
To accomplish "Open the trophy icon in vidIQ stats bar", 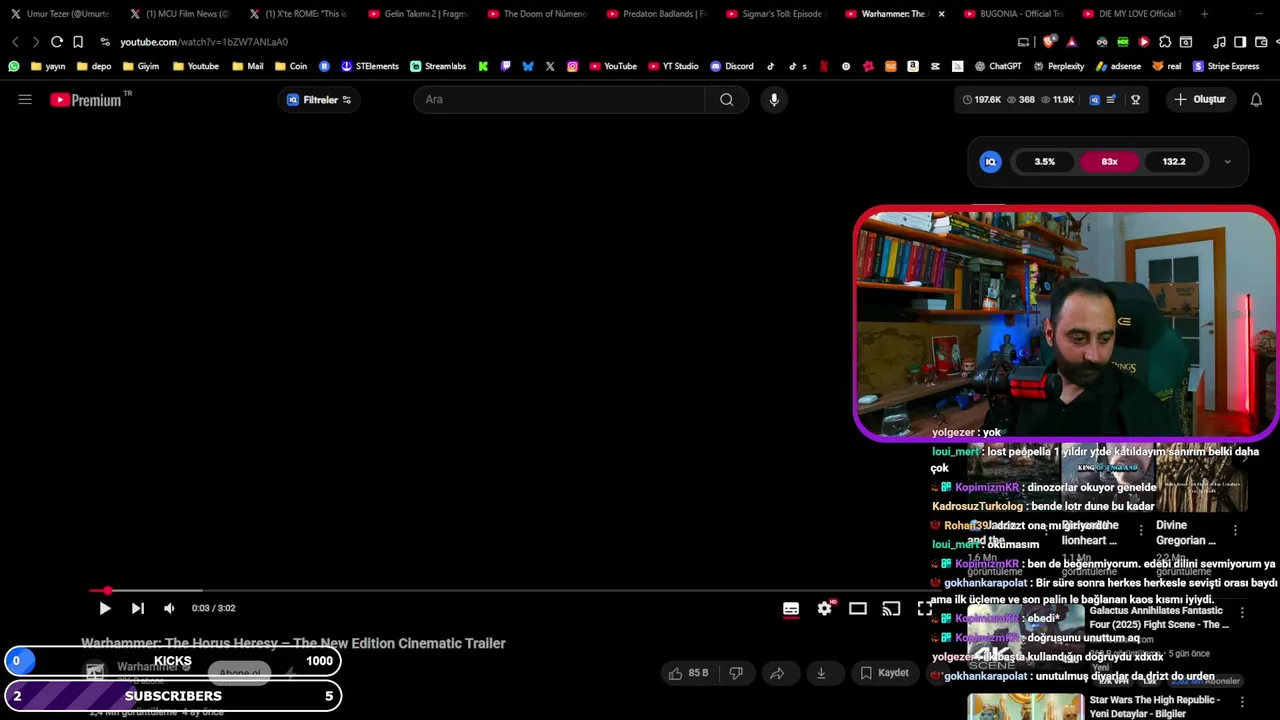I will coord(1135,100).
